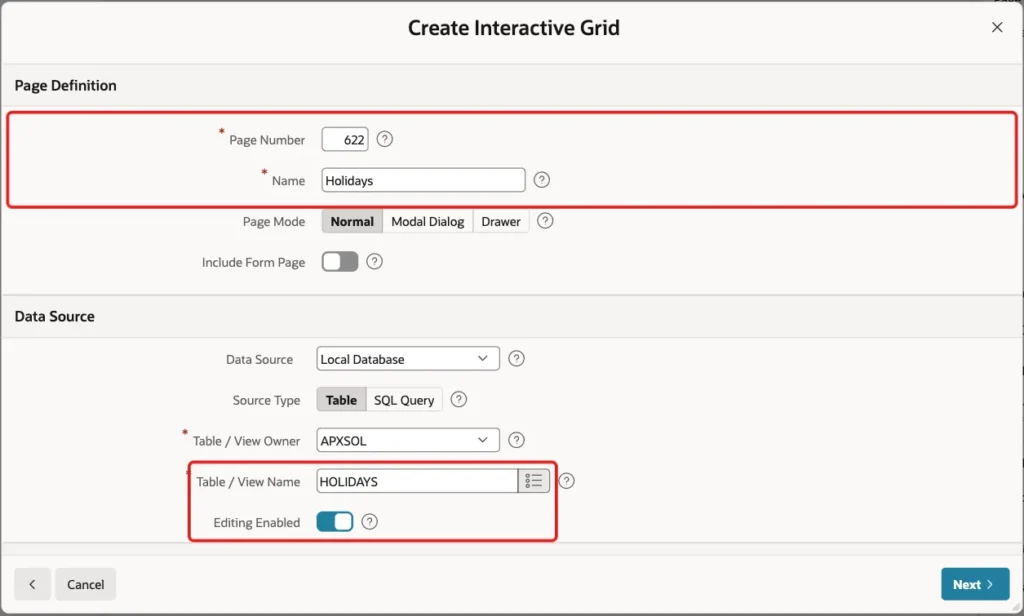
Task: Focus the HOLIDAYS table name field
Action: pyautogui.click(x=417, y=481)
